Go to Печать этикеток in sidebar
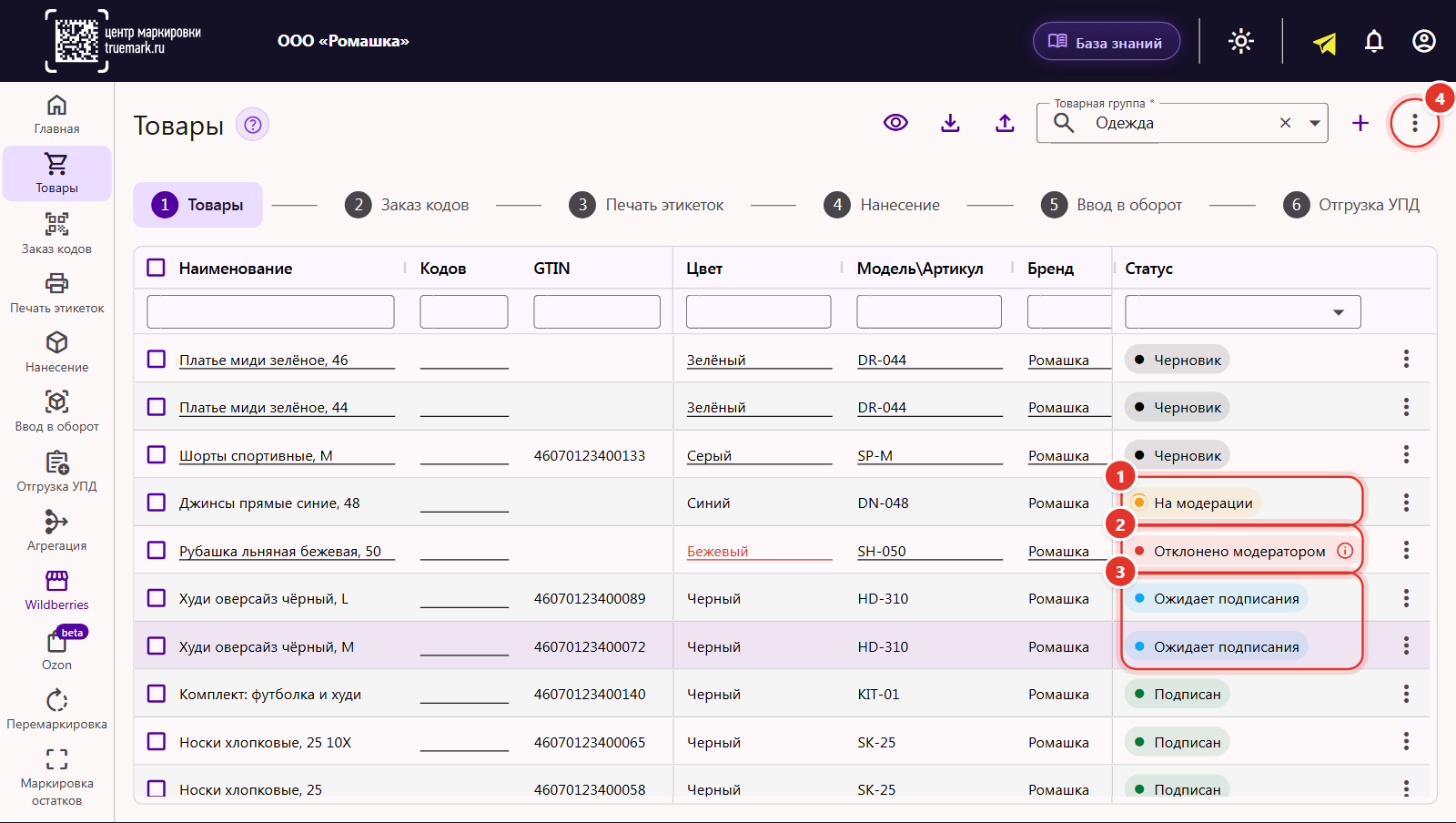 (x=56, y=292)
